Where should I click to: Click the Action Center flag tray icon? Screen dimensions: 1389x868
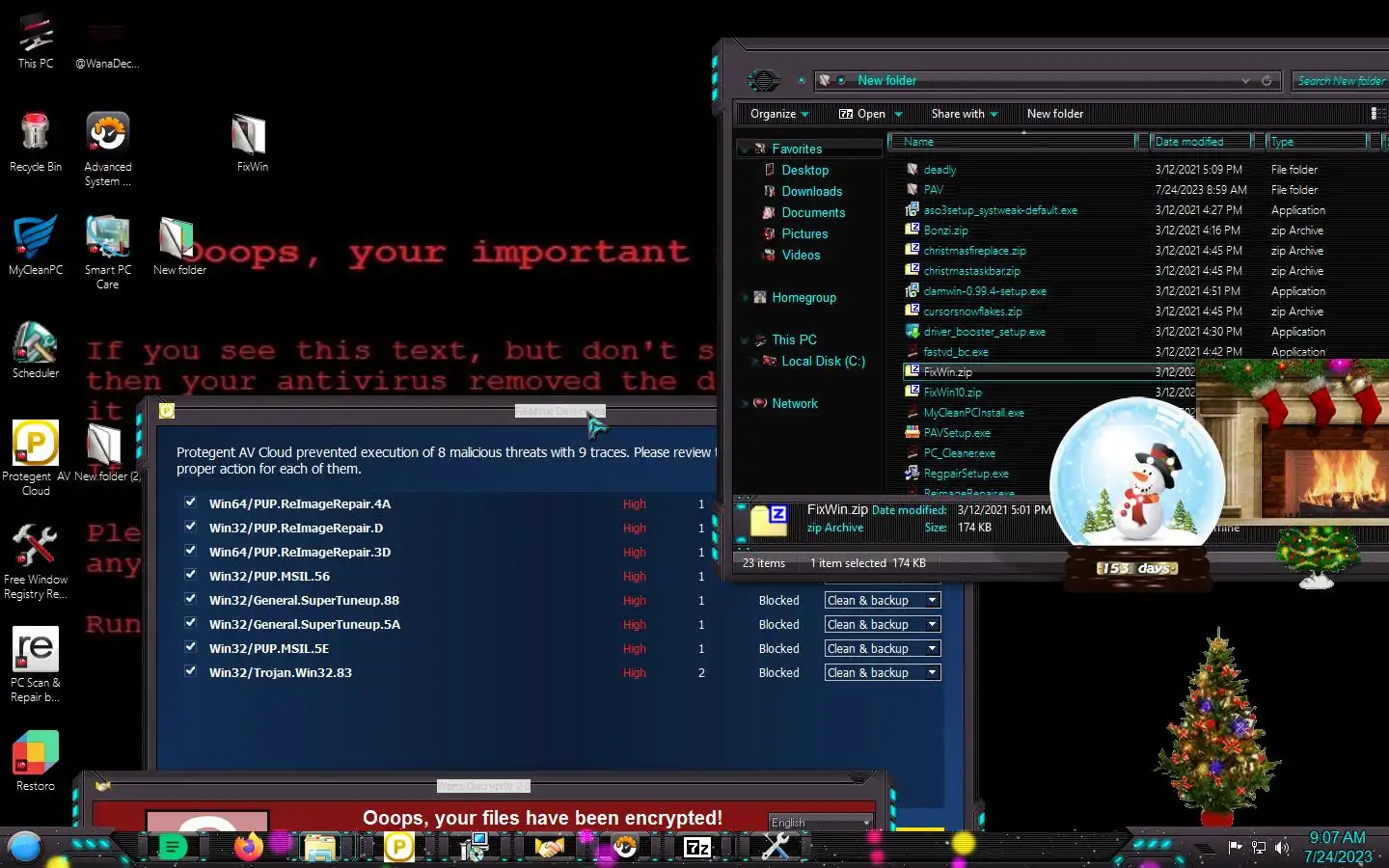point(1236,847)
